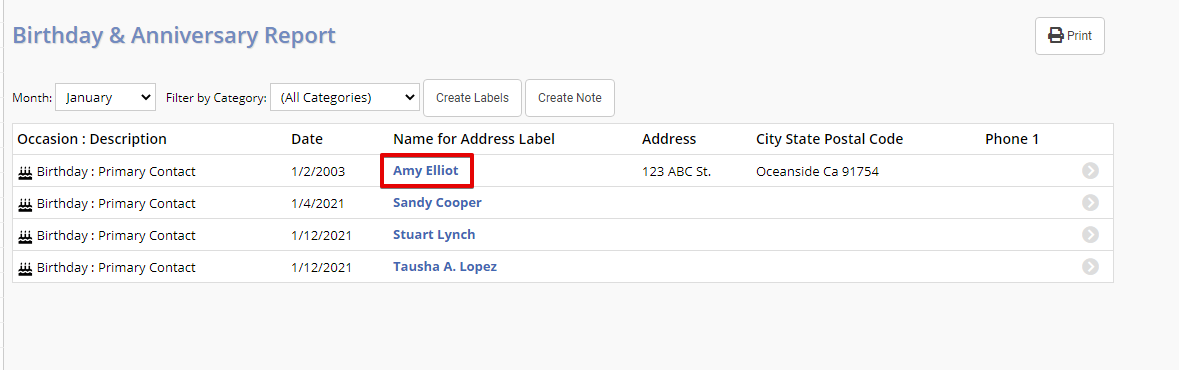1179x370 pixels.
Task: Click the Date column header
Action: tap(307, 139)
